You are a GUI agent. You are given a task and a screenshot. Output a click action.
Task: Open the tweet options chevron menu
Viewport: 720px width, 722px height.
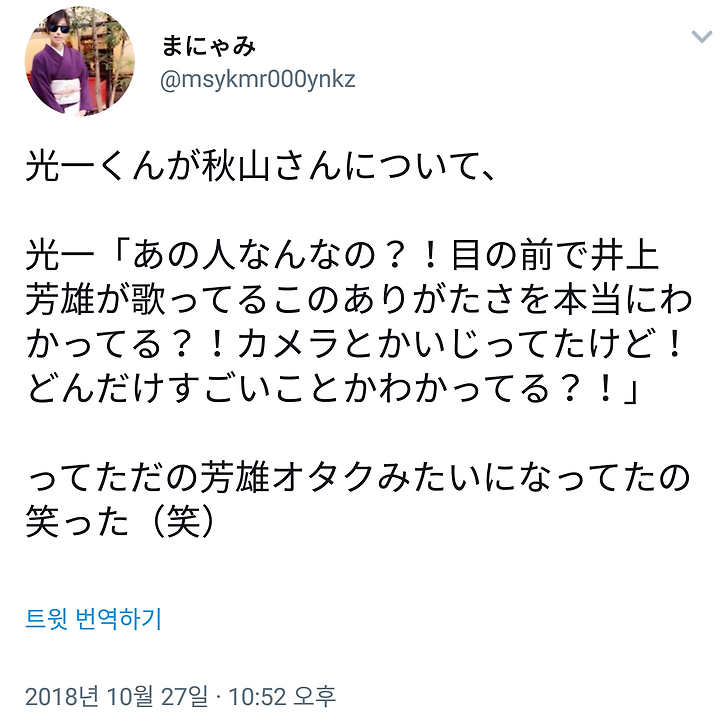coord(702,36)
